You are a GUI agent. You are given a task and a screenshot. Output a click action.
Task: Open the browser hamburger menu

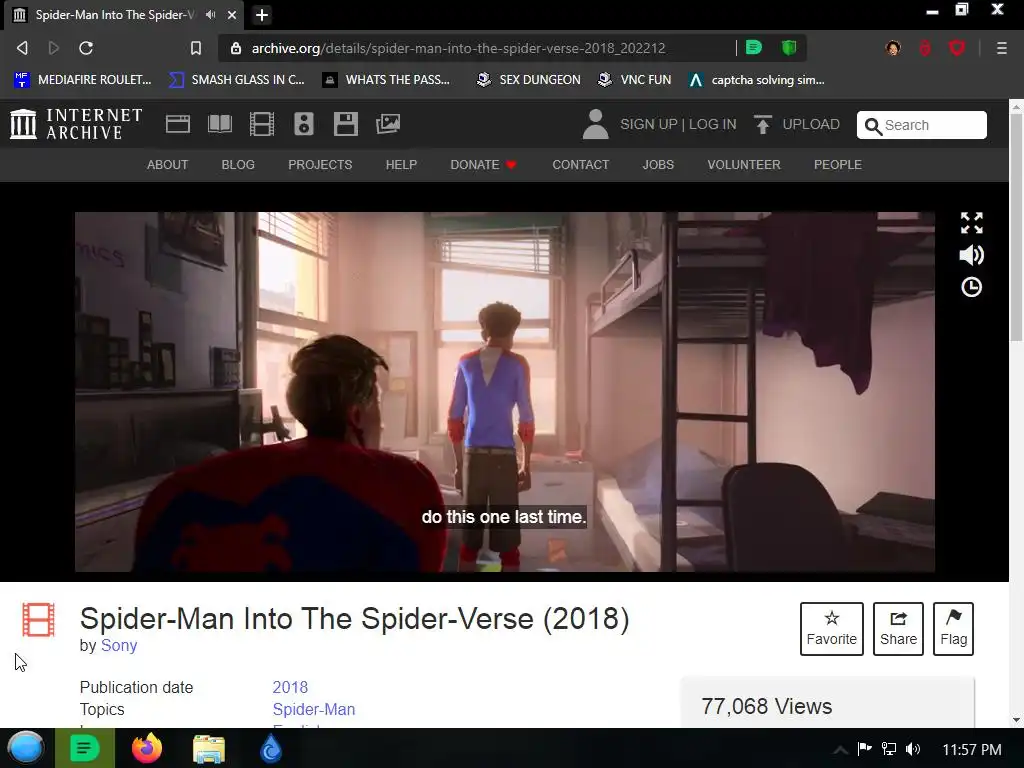1001,48
